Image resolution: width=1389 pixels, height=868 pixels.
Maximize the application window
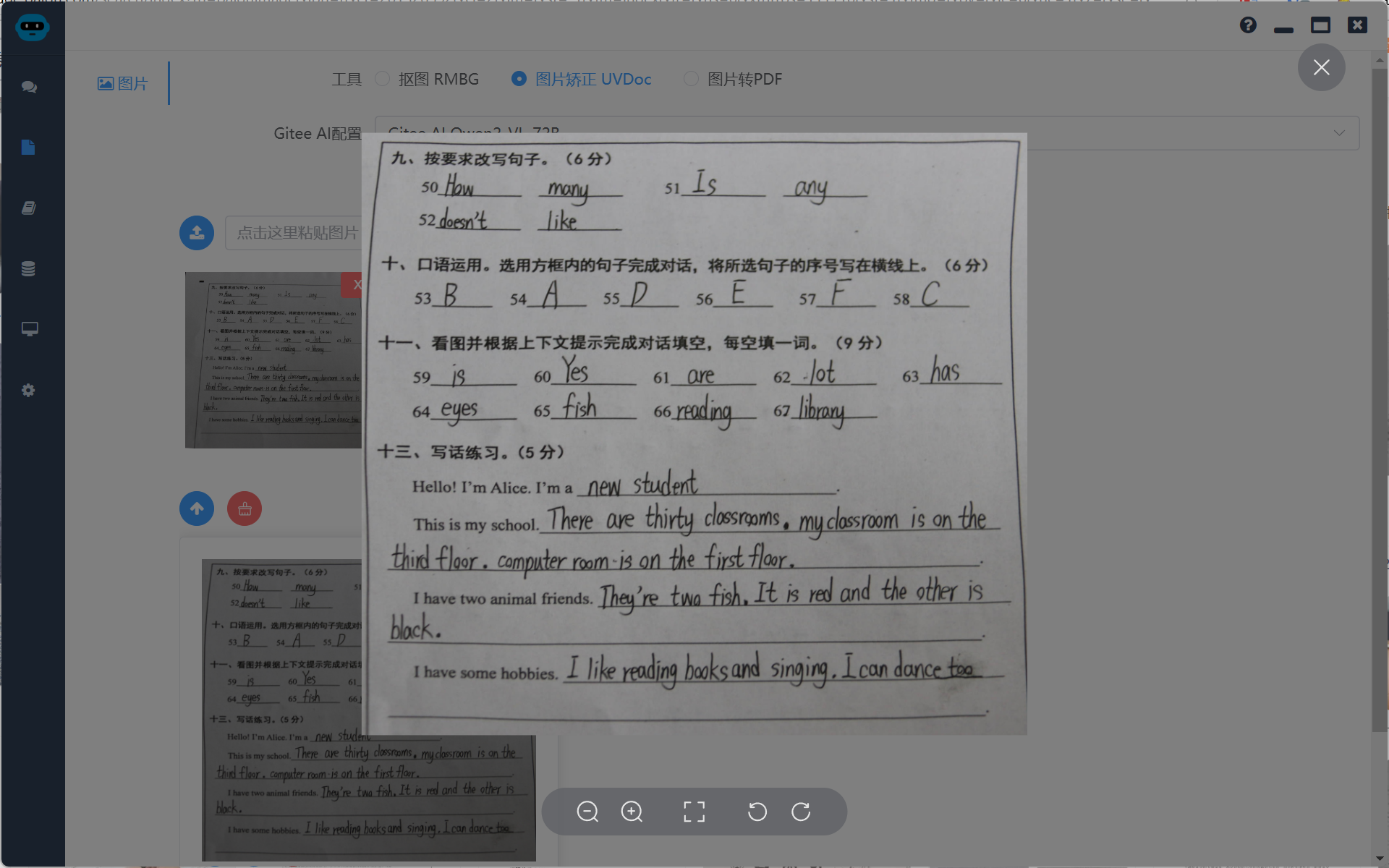click(x=1320, y=25)
